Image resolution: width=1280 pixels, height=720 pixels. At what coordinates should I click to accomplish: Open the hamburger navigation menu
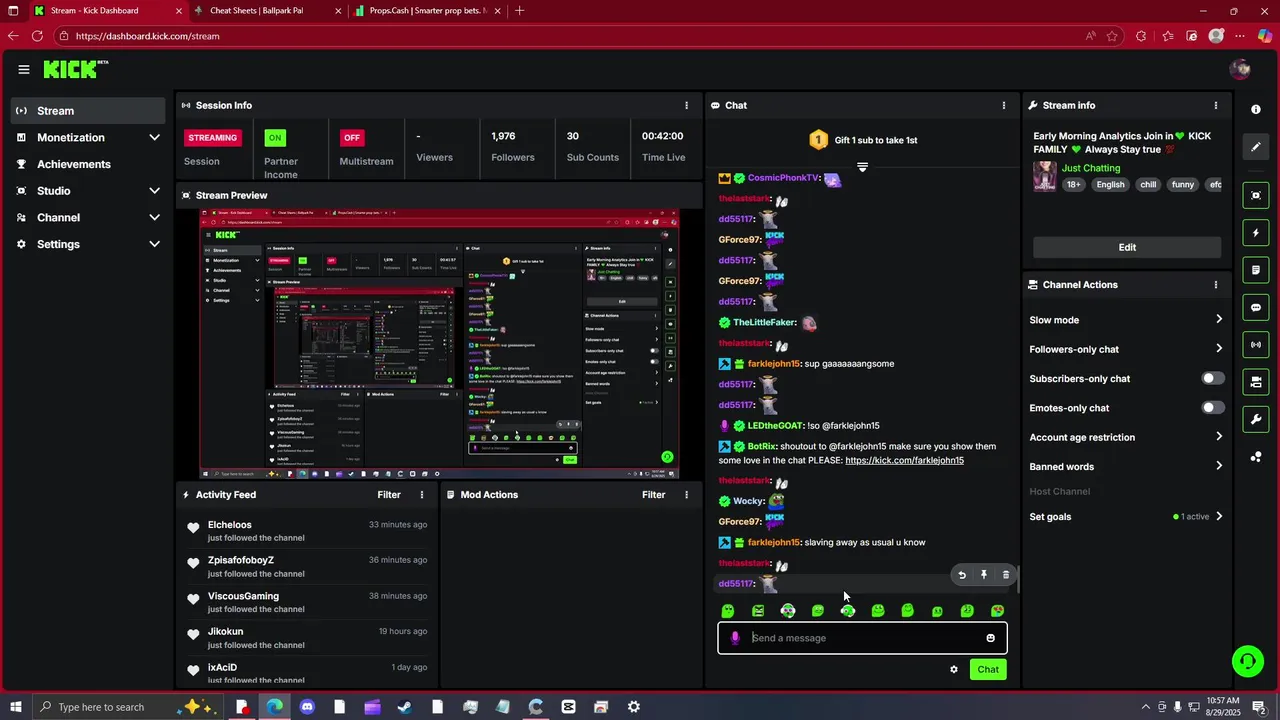pos(24,69)
